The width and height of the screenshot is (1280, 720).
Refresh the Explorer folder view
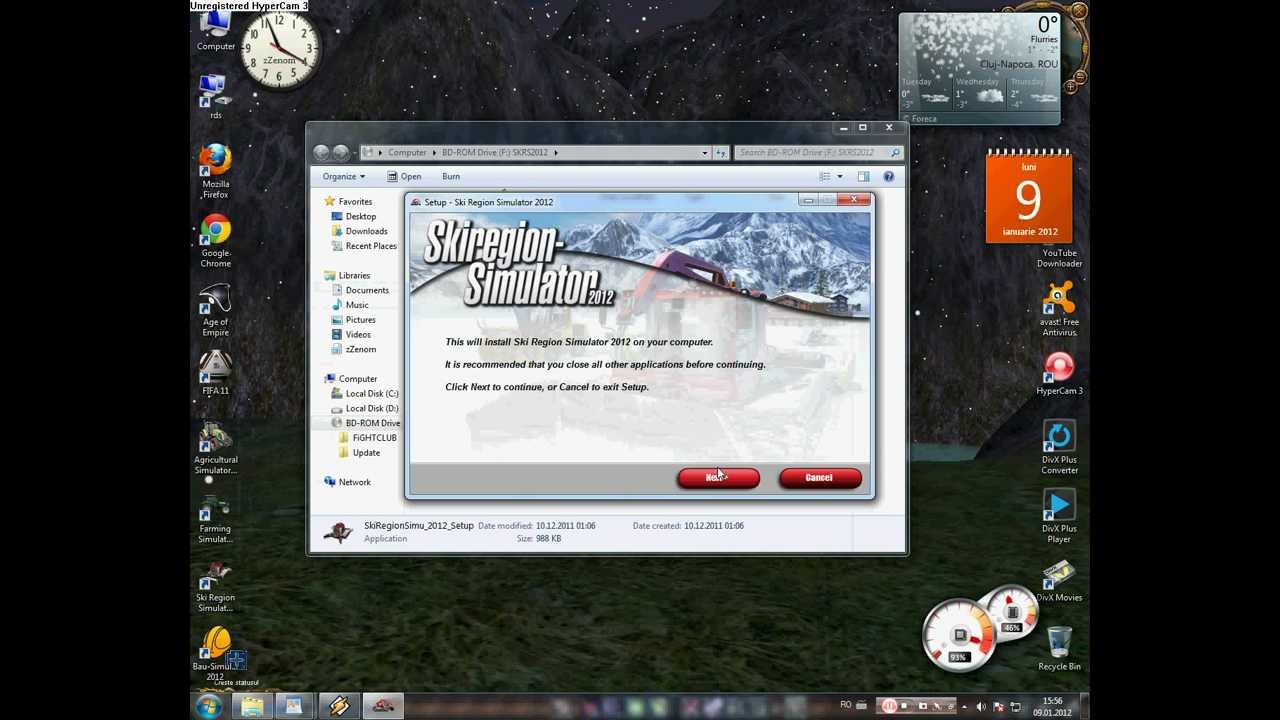721,153
